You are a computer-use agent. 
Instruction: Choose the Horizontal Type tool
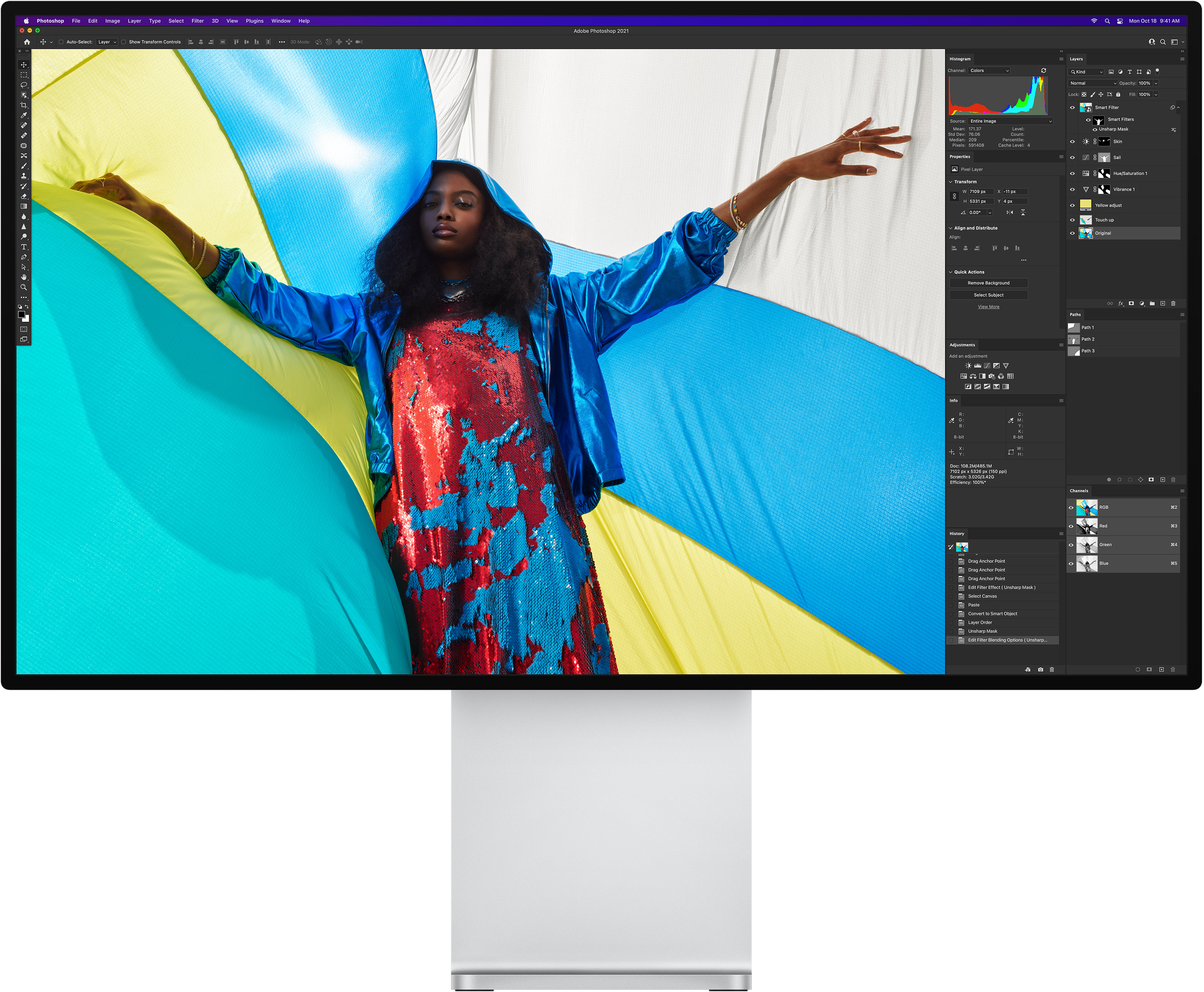[x=23, y=247]
